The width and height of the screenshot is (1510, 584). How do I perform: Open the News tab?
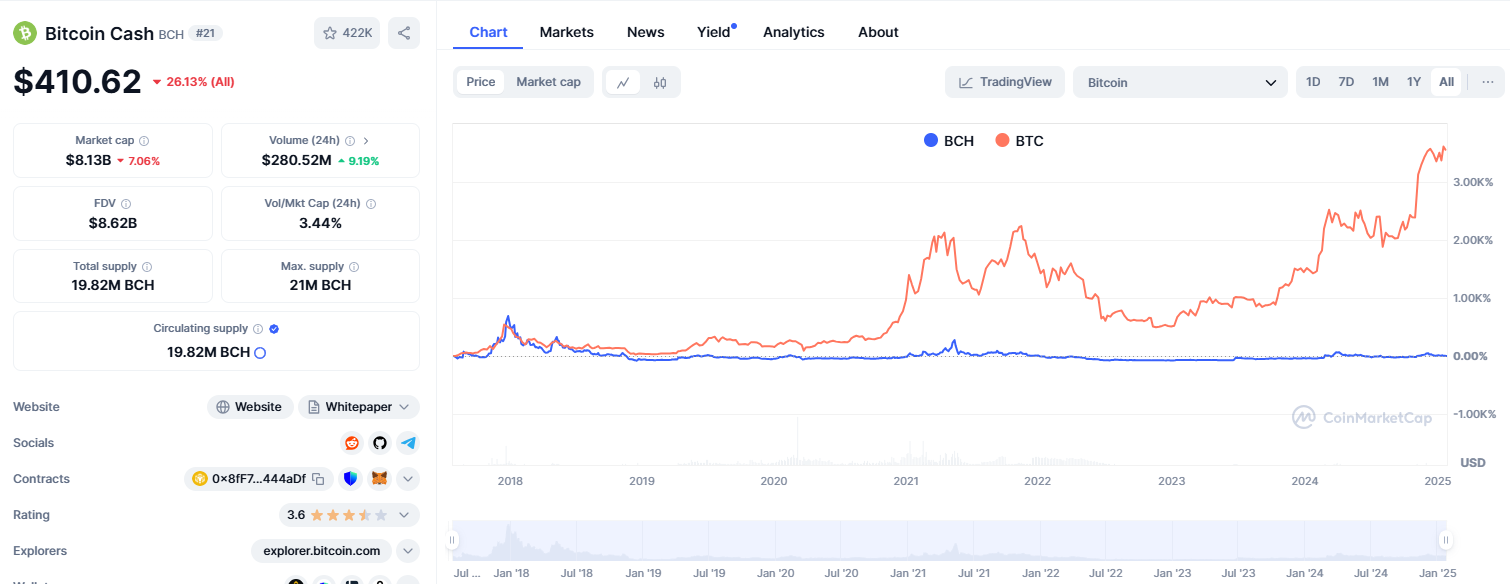[x=646, y=32]
